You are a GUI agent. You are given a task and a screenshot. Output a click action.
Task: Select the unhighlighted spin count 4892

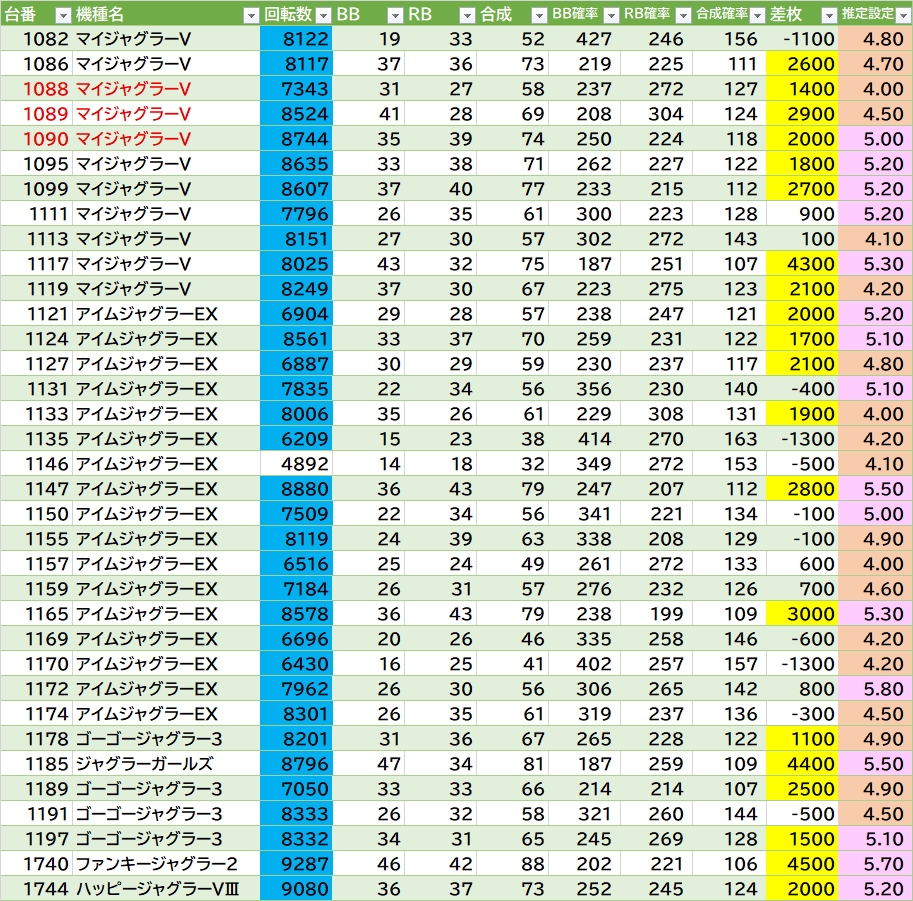(x=296, y=464)
